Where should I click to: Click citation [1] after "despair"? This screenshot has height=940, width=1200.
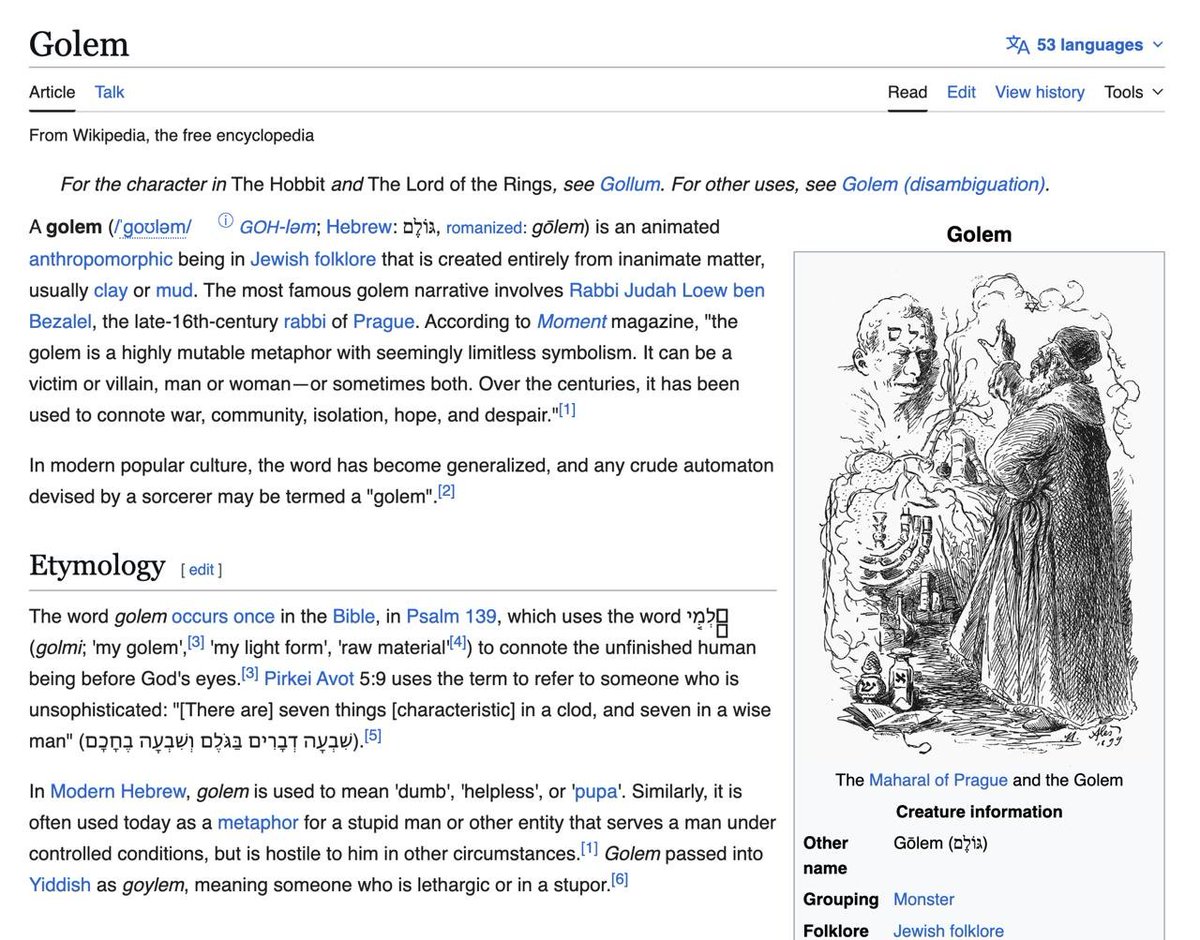click(x=567, y=410)
